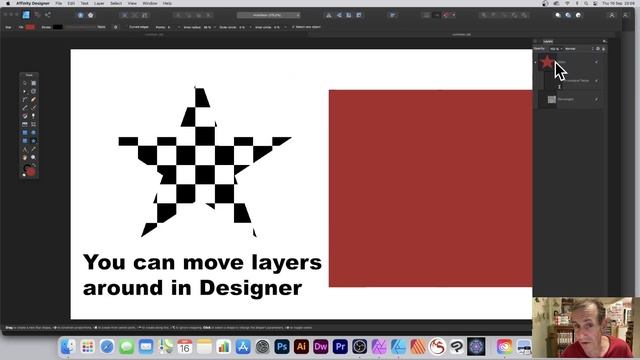Select the Place Image tool
Screen dimensions: 640x360
tap(24, 124)
